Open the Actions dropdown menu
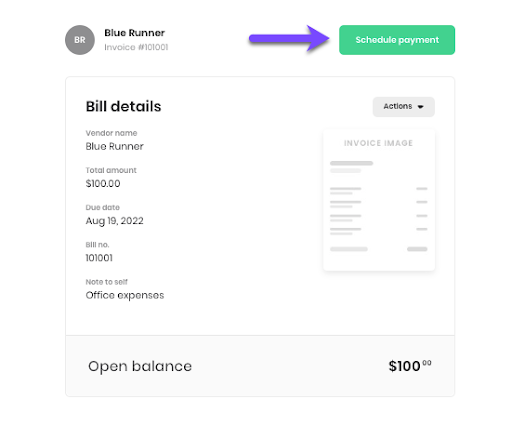Image resolution: width=512 pixels, height=439 pixels. (403, 107)
